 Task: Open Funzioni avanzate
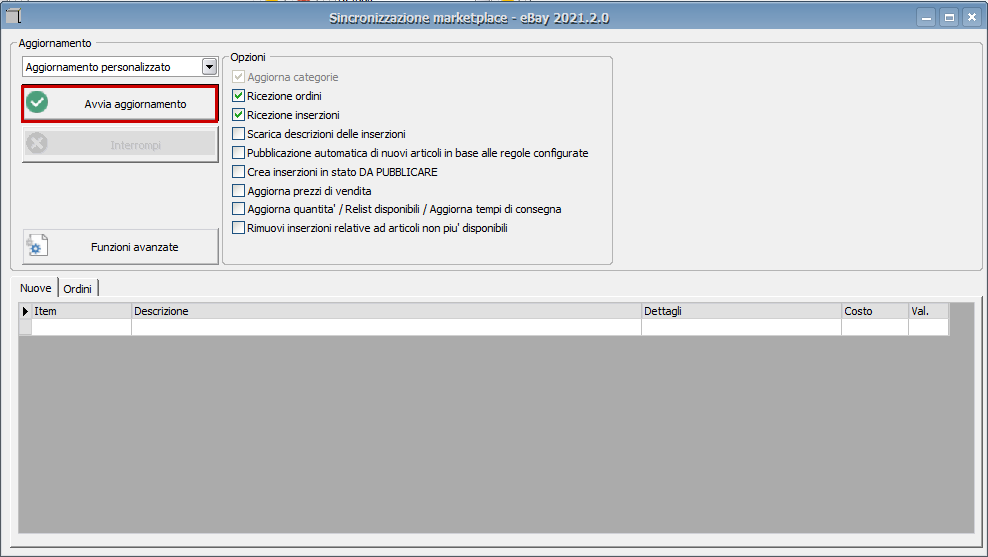pos(120,246)
